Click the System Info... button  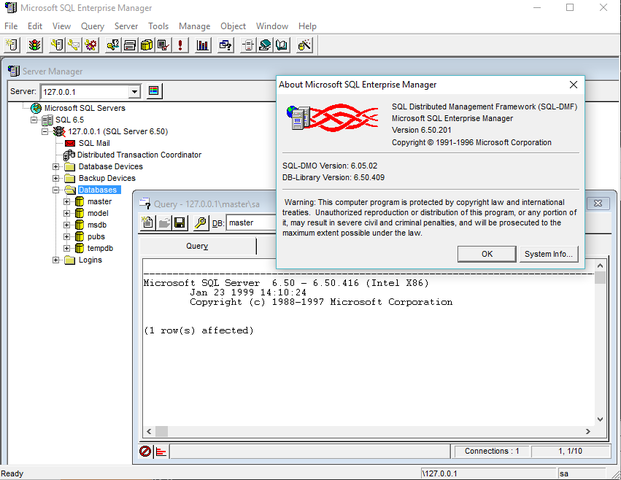pyautogui.click(x=549, y=254)
